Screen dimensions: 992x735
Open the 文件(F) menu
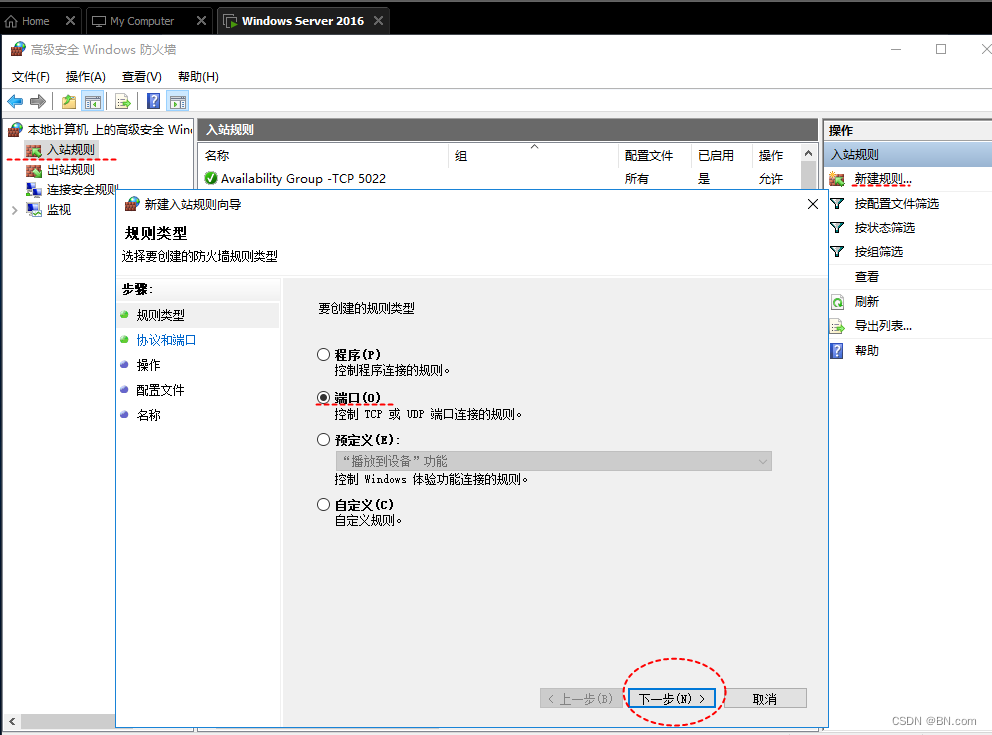point(30,77)
